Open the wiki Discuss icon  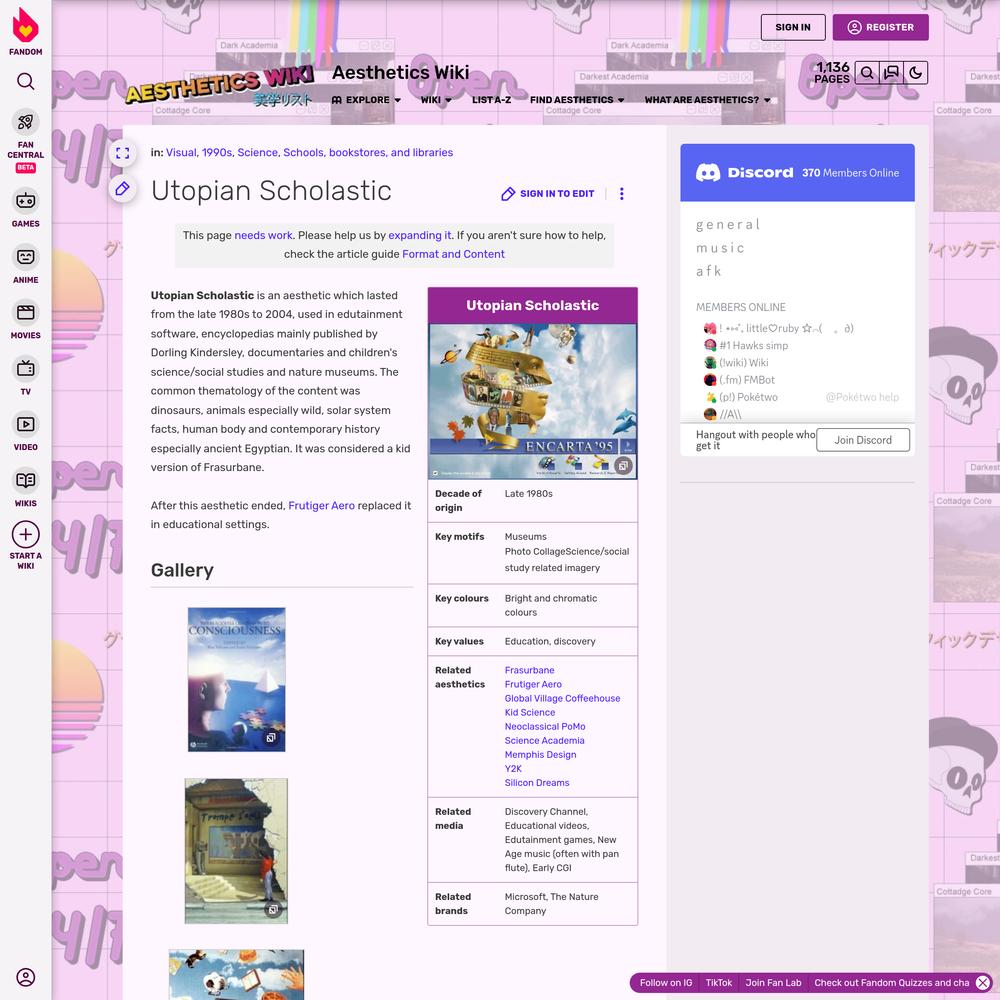pyautogui.click(x=891, y=73)
